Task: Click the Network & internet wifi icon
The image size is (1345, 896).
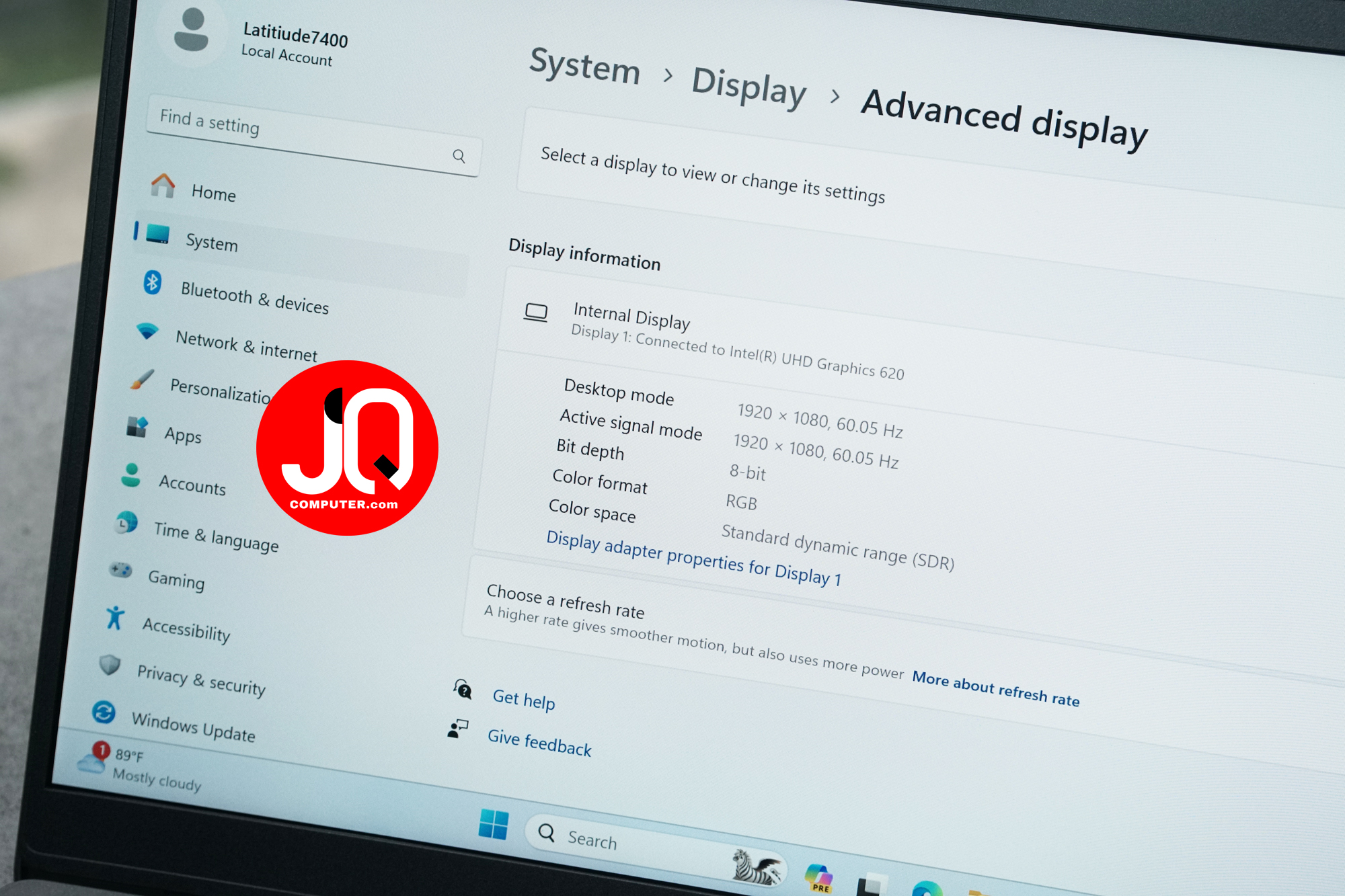Action: pyautogui.click(x=147, y=331)
